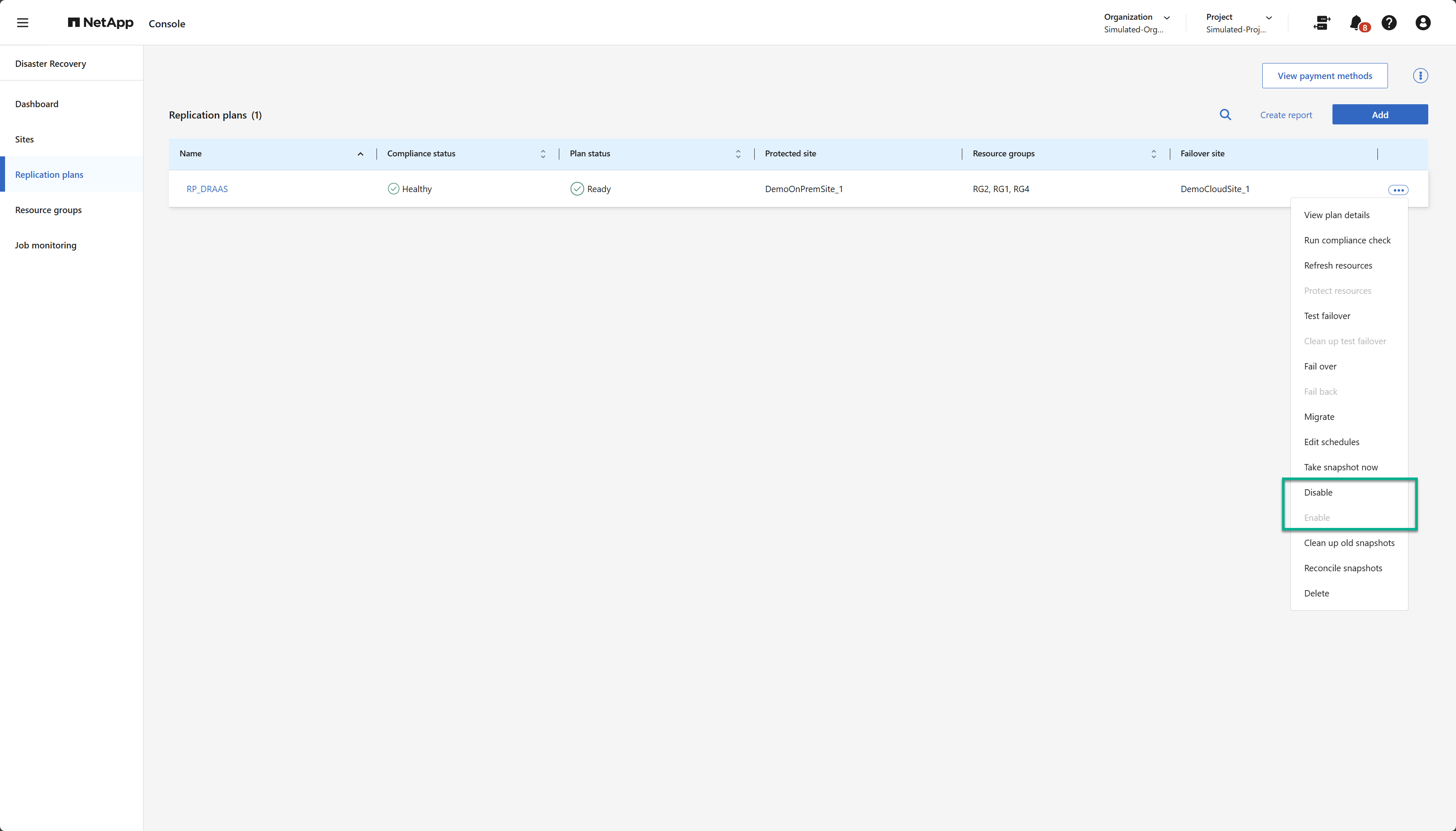The height and width of the screenshot is (831, 1456).
Task: Open the hamburger navigation menu
Action: tap(23, 23)
